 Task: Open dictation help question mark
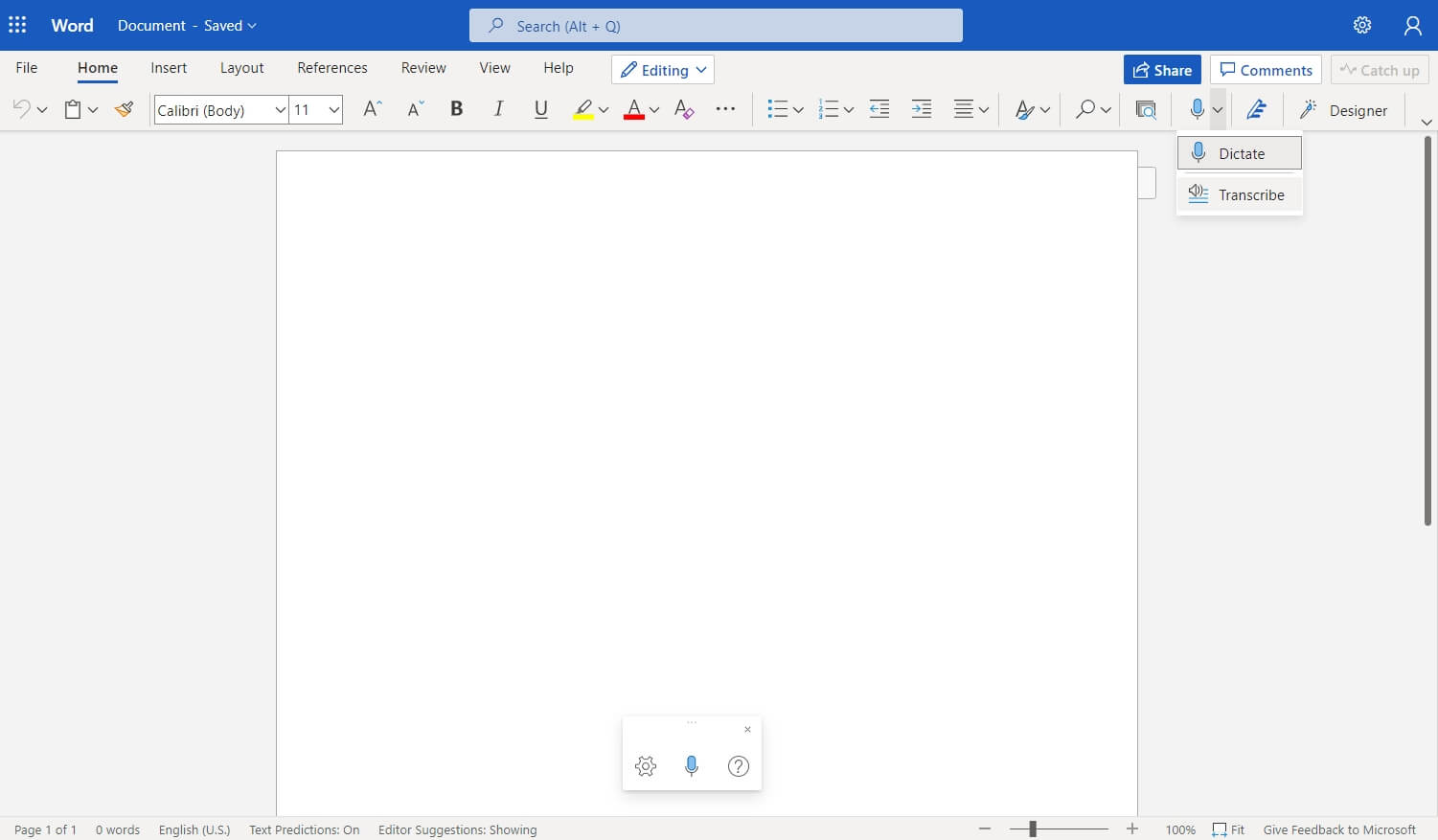pyautogui.click(x=739, y=765)
